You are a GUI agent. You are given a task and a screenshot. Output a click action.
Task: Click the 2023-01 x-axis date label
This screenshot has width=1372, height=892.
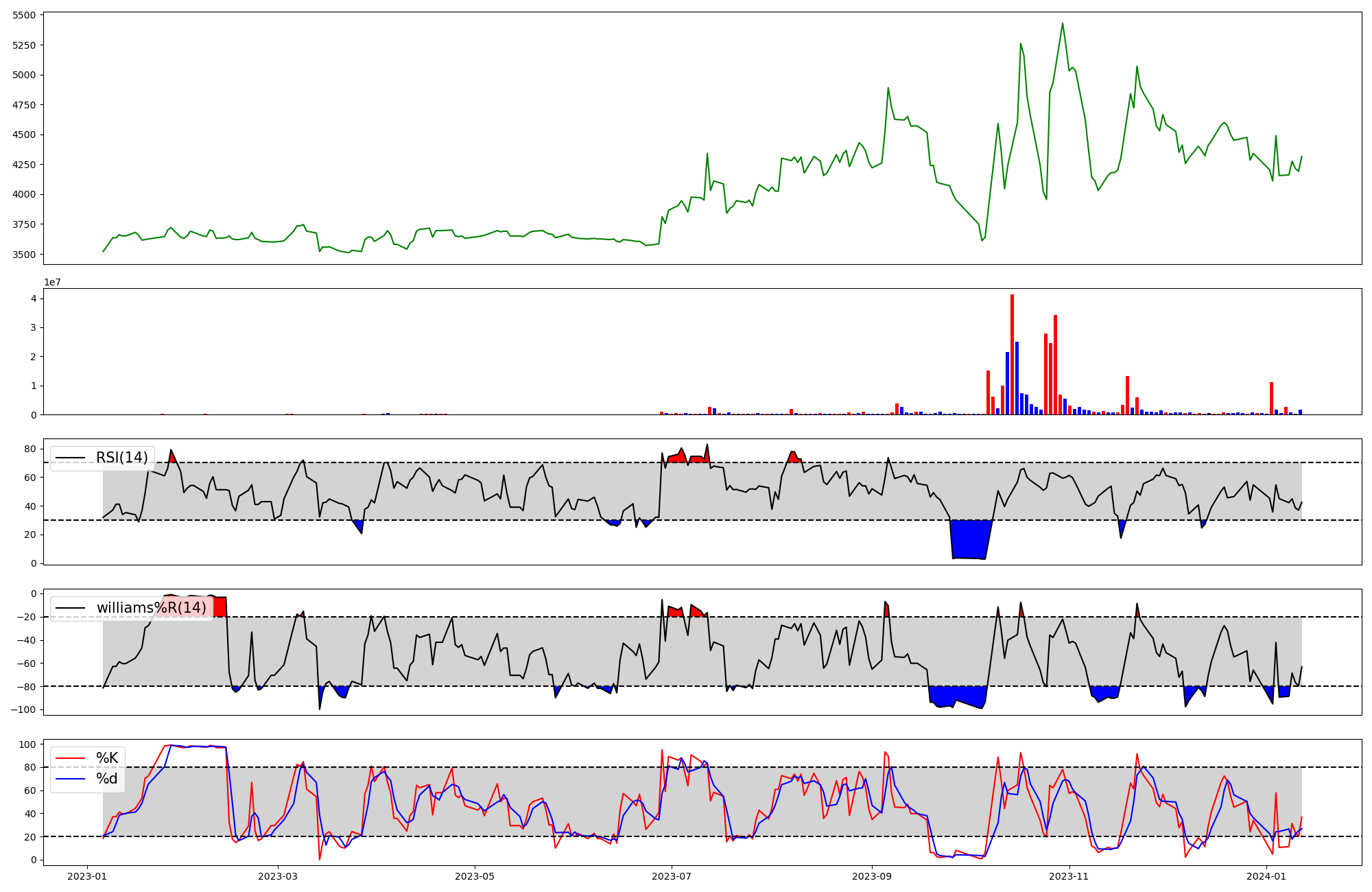coord(86,876)
